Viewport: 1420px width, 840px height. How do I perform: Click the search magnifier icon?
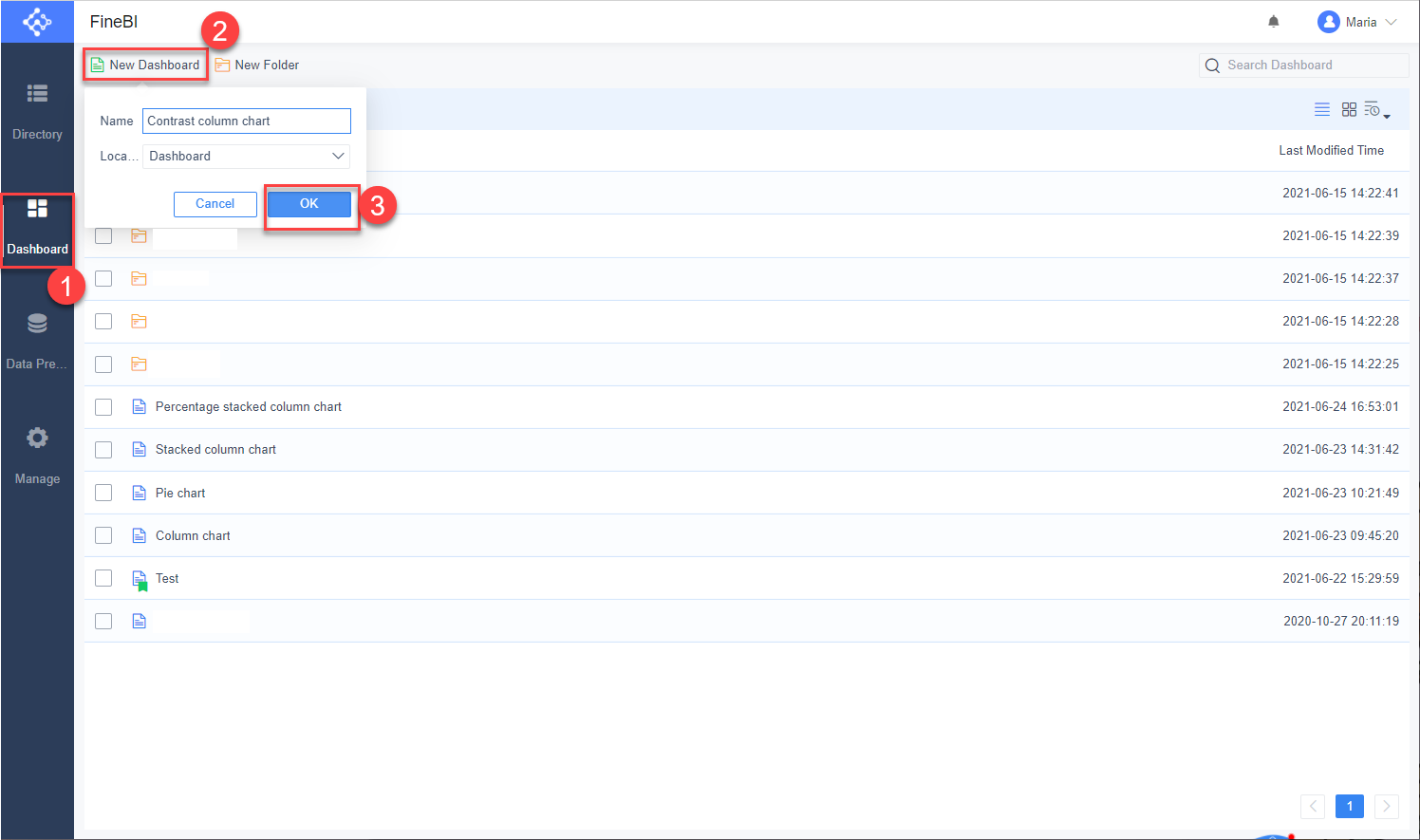tap(1212, 65)
